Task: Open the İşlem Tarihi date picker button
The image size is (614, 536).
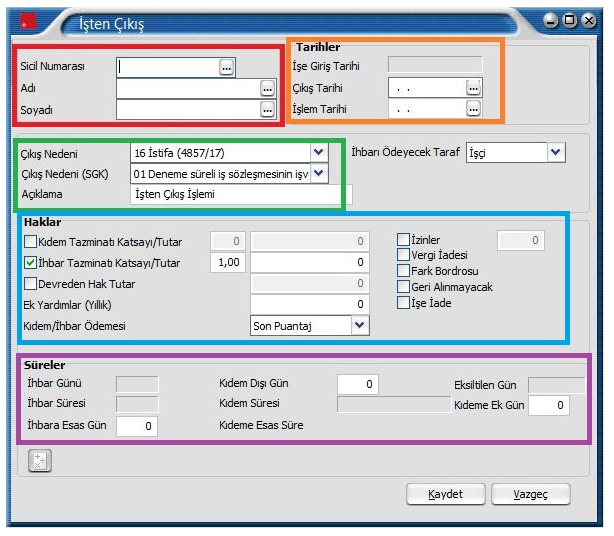Action: point(473,109)
